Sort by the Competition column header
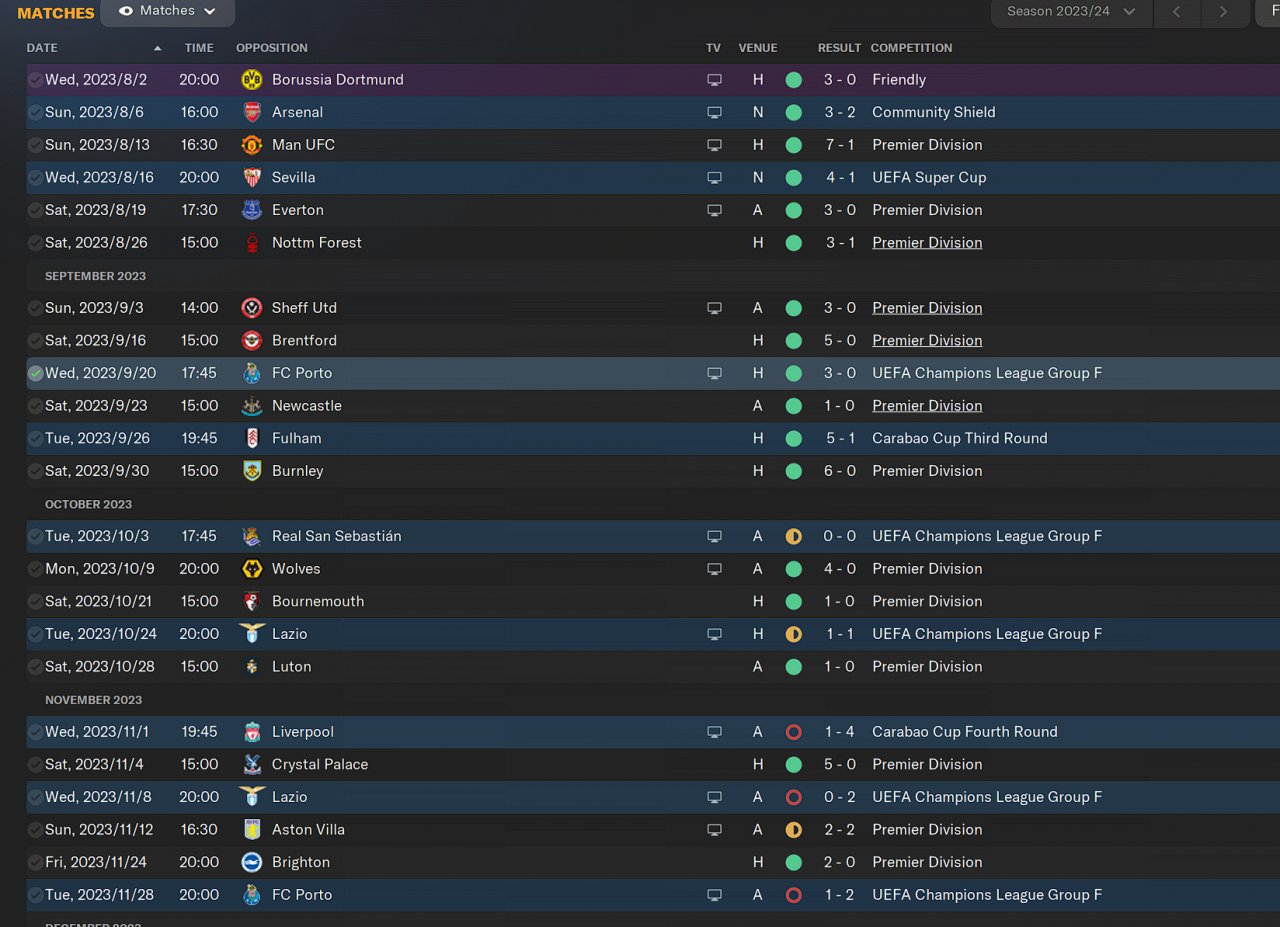1280x927 pixels. (x=911, y=48)
